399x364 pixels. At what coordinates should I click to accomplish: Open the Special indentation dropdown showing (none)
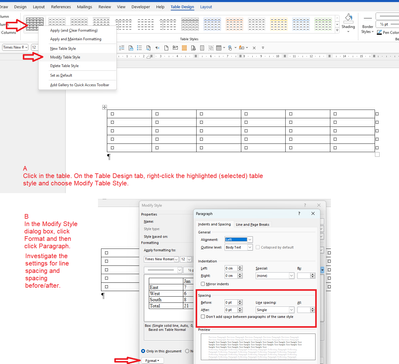pyautogui.click(x=275, y=276)
